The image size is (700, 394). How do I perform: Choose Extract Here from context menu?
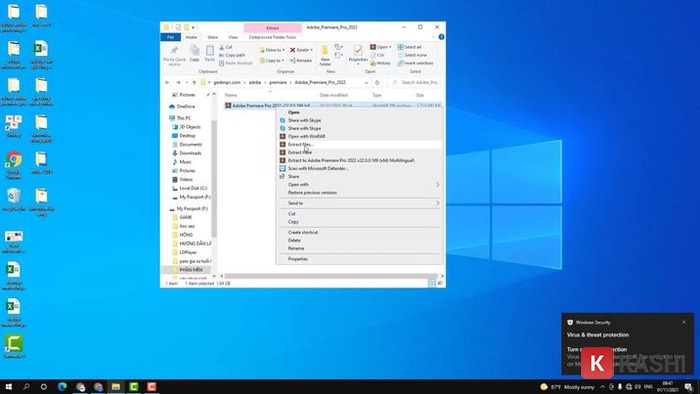click(x=360, y=152)
